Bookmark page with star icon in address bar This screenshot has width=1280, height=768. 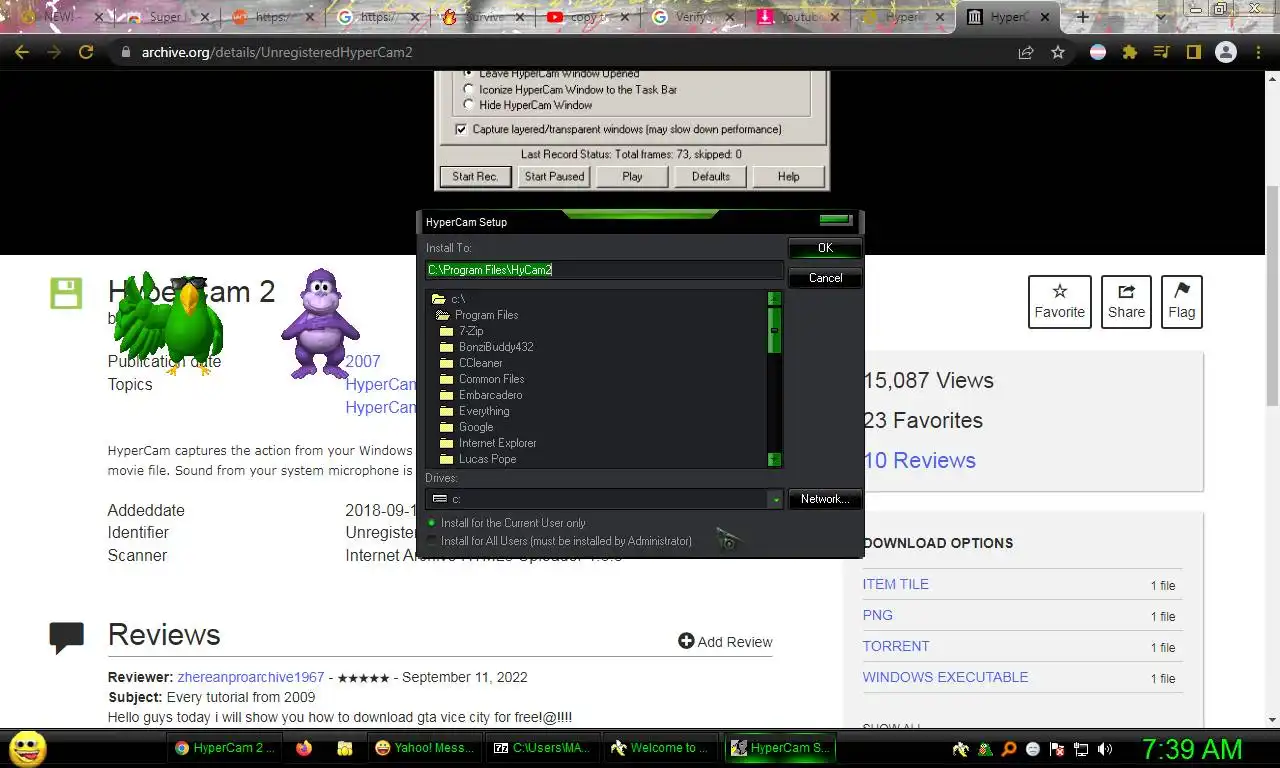click(x=1058, y=52)
